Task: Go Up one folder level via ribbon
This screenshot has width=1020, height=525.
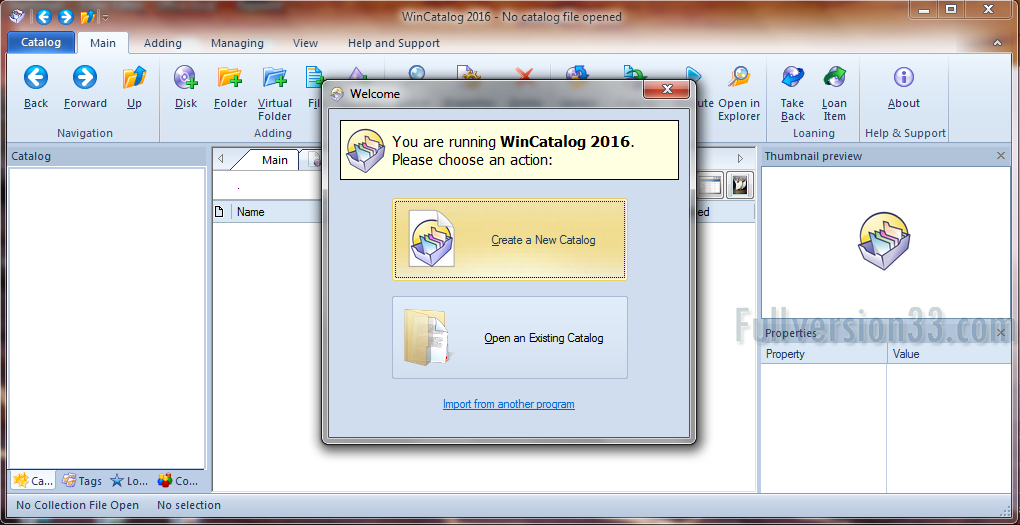Action: pyautogui.click(x=134, y=77)
